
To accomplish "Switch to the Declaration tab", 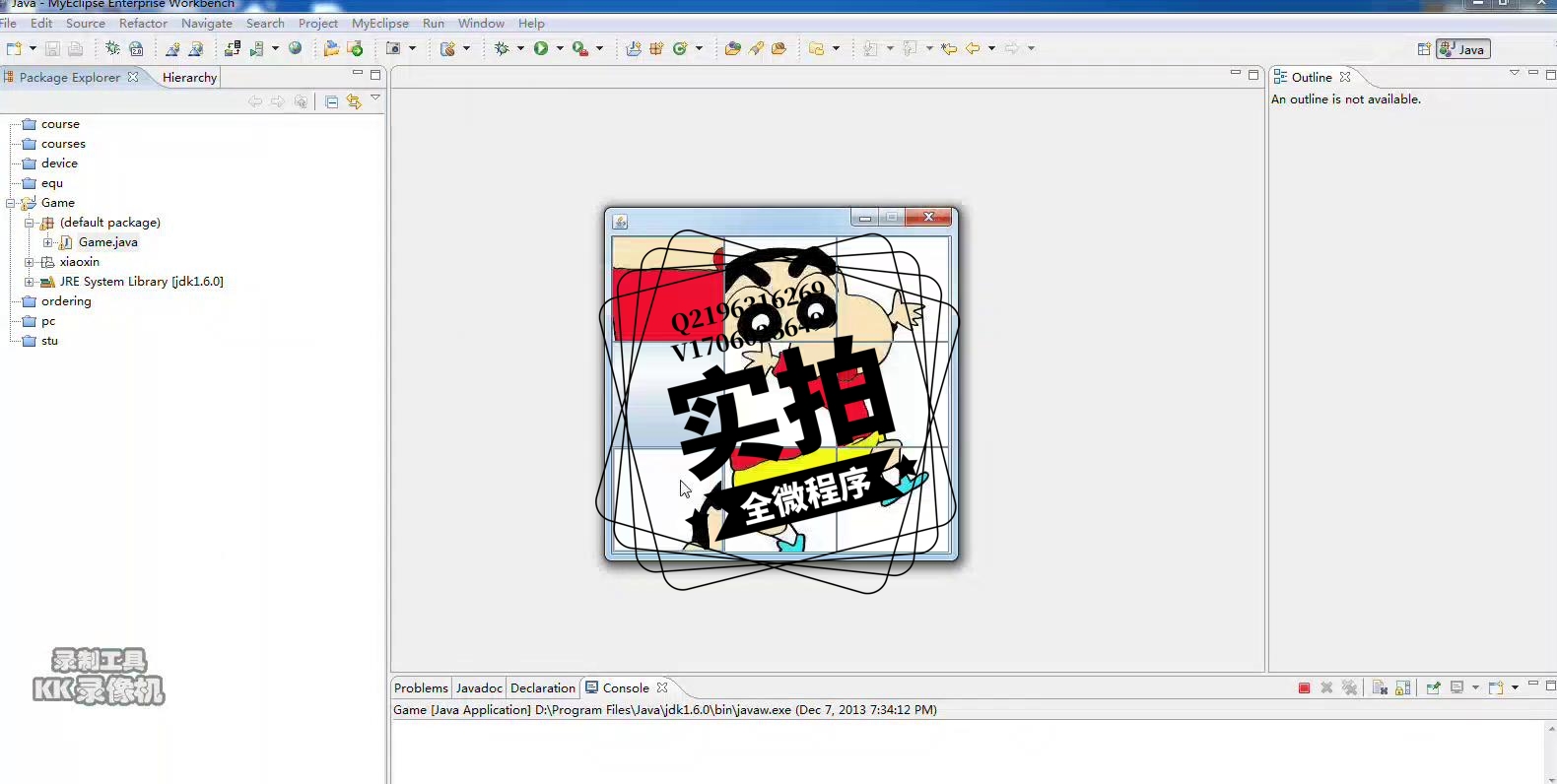I will tap(543, 687).
